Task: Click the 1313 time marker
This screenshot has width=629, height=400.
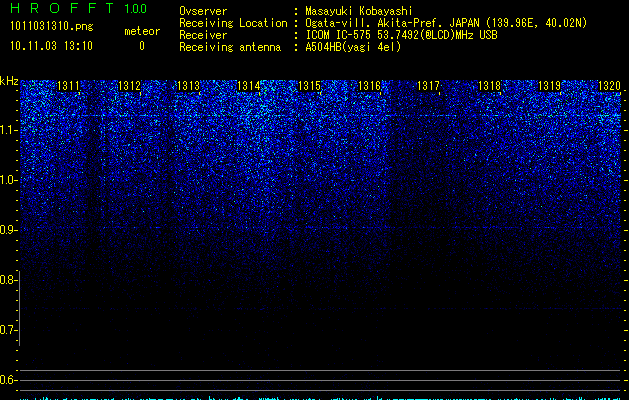Action: coord(189,86)
